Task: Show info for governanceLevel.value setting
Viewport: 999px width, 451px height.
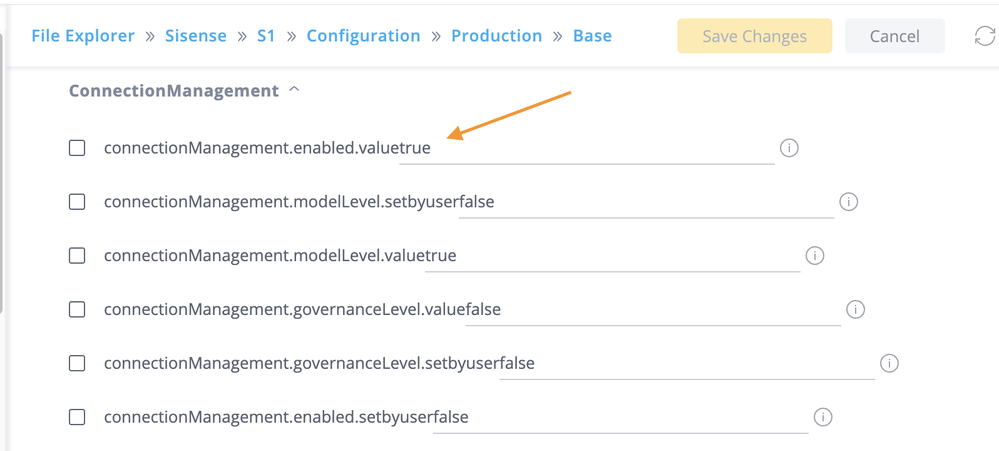Action: (855, 310)
